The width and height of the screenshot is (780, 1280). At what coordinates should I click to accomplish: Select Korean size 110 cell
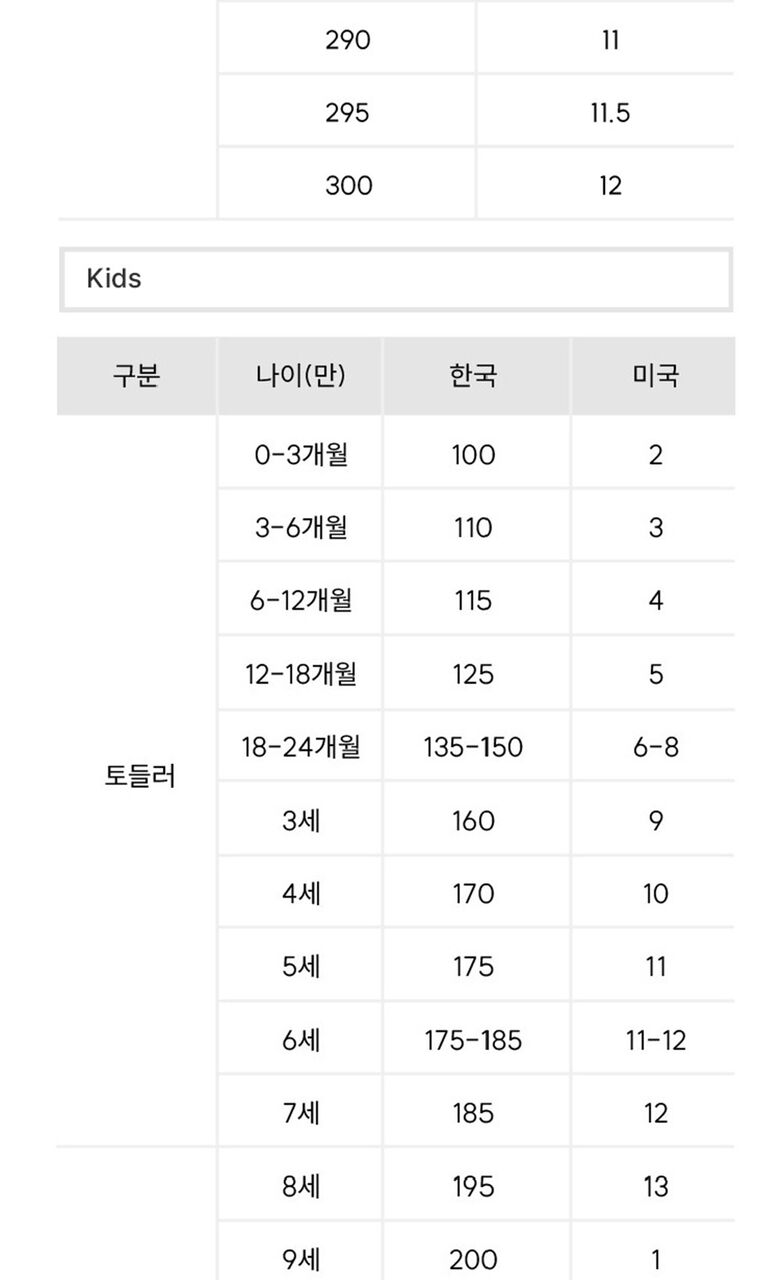point(473,528)
